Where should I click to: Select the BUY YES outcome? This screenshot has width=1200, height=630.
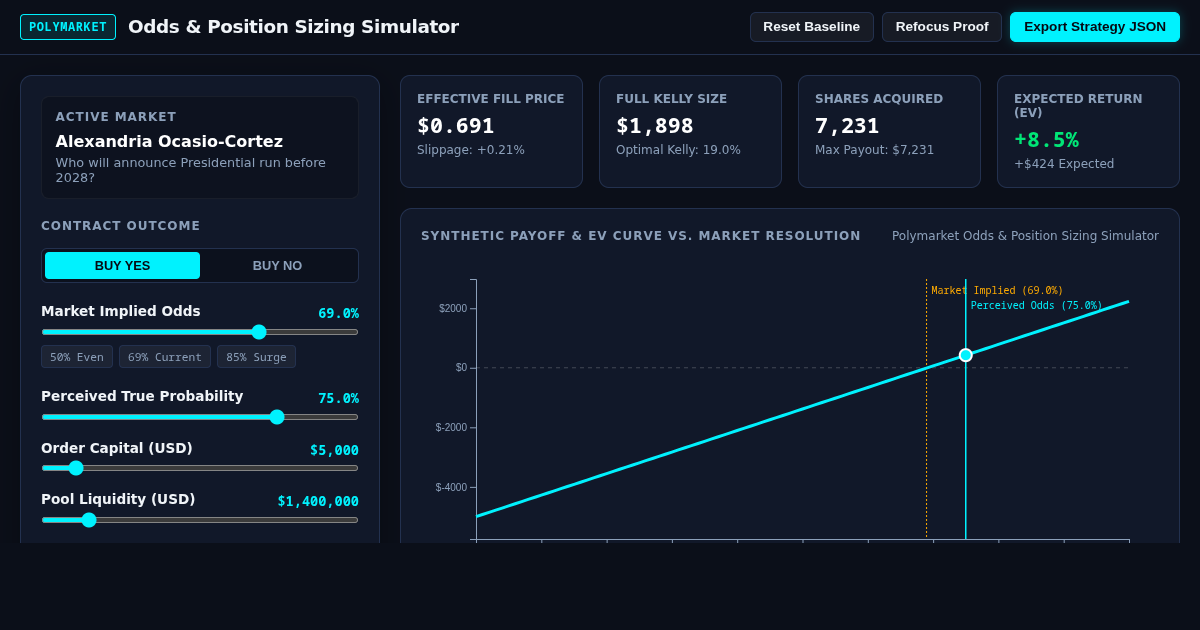[x=122, y=266]
